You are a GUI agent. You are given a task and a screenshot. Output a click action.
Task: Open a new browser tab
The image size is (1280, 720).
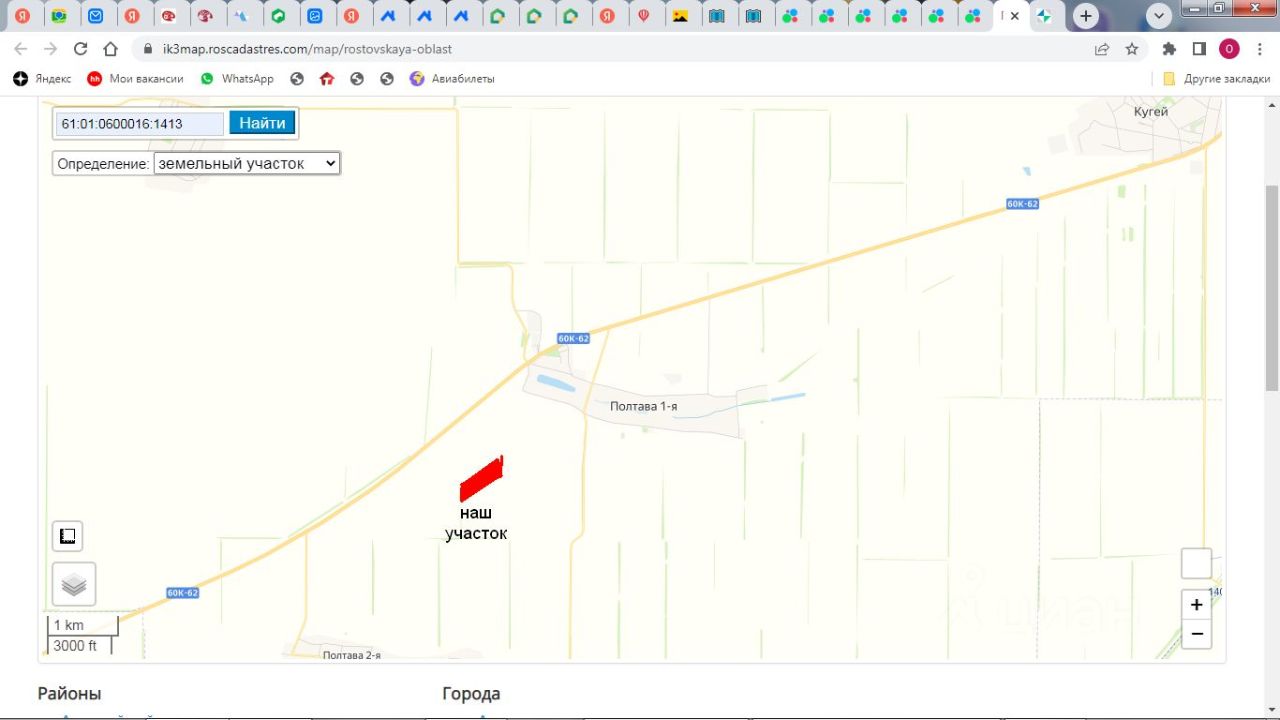1085,16
